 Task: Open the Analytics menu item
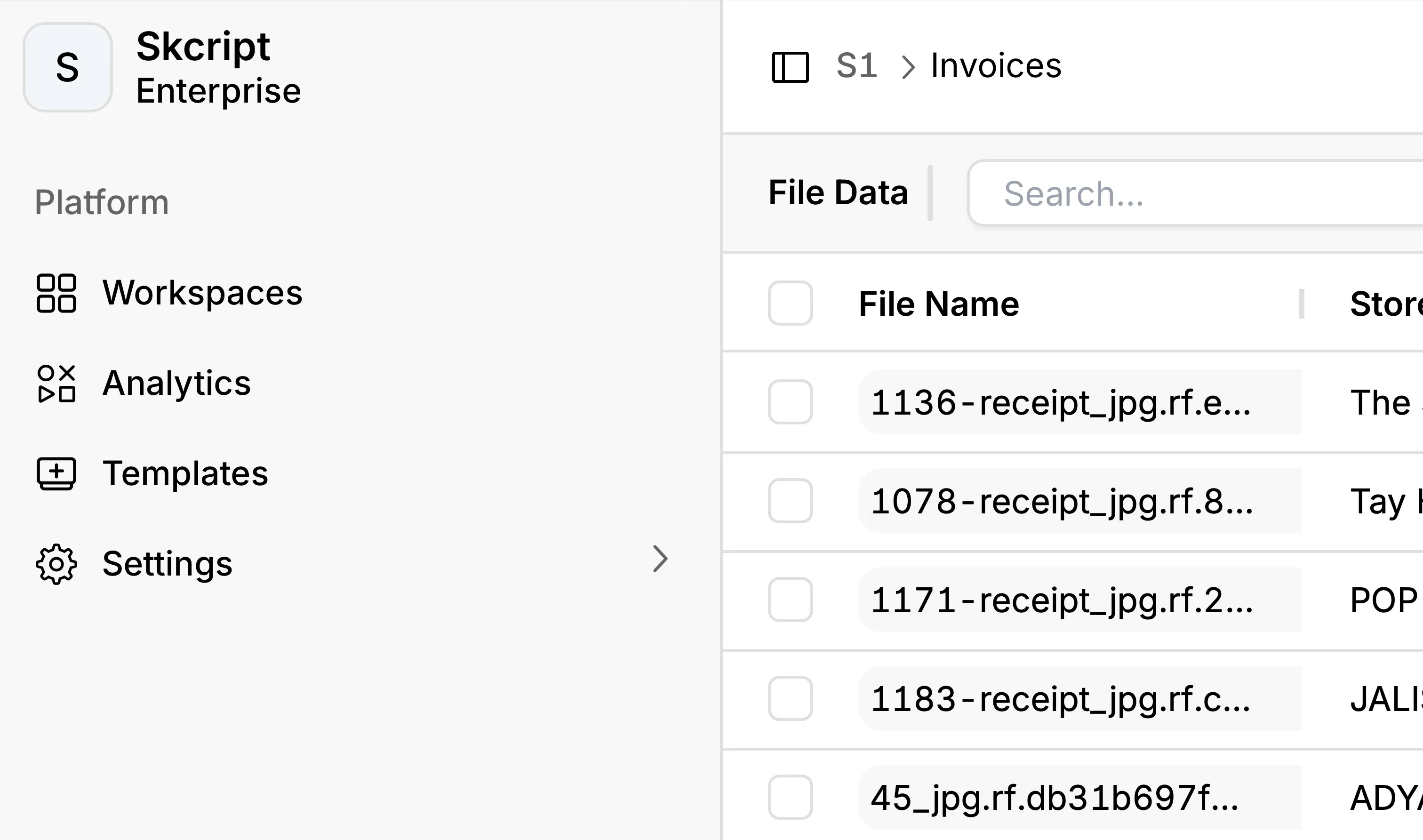tap(176, 384)
